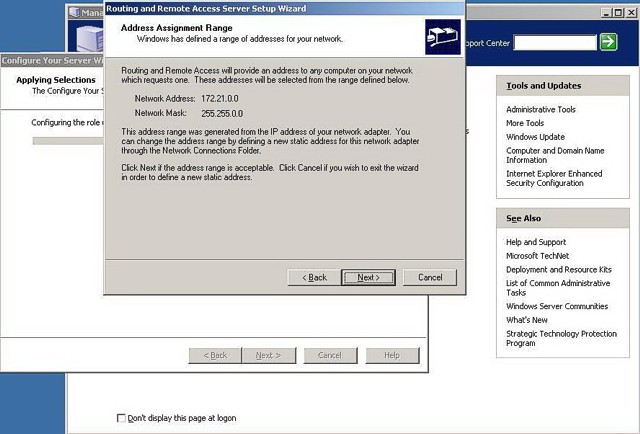
Task: Click Back in the Routing and Remote Access wizard
Action: 314,277
